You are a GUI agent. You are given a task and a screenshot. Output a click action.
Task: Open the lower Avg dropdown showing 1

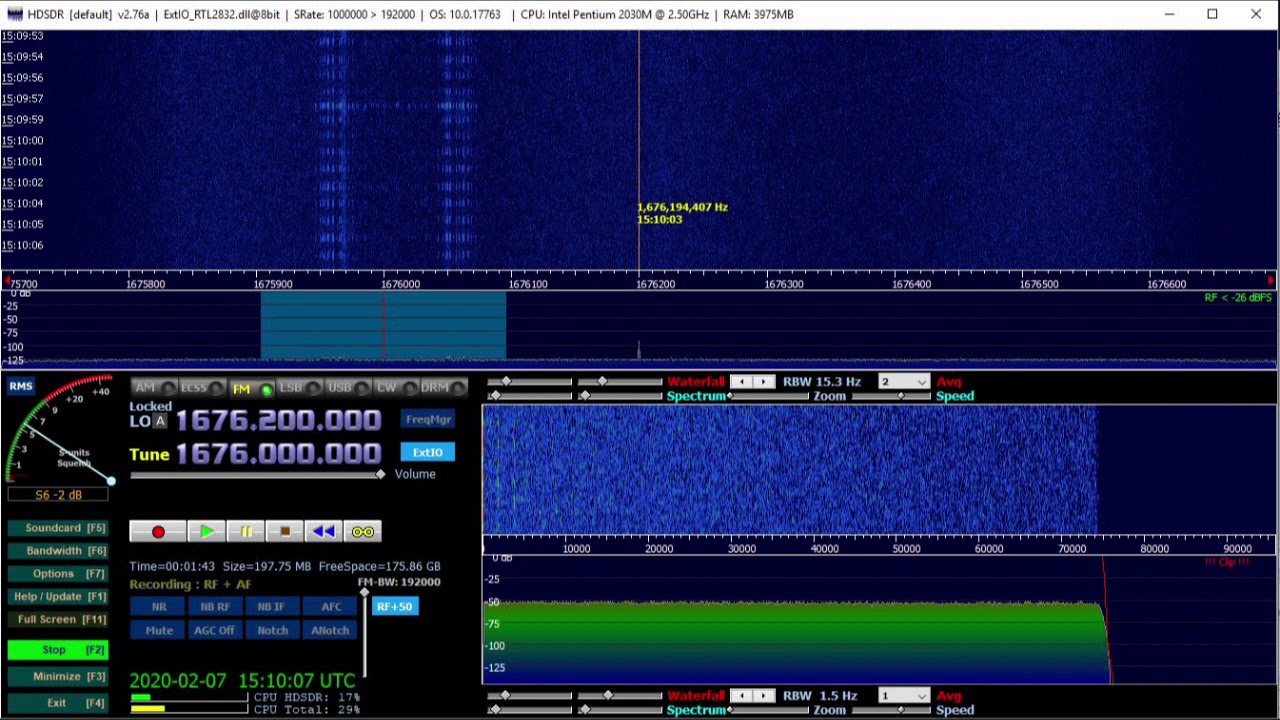[903, 696]
